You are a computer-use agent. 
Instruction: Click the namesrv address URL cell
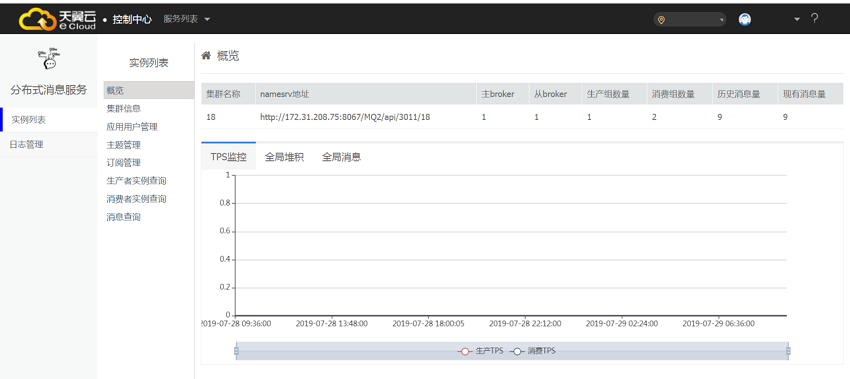pyautogui.click(x=345, y=117)
